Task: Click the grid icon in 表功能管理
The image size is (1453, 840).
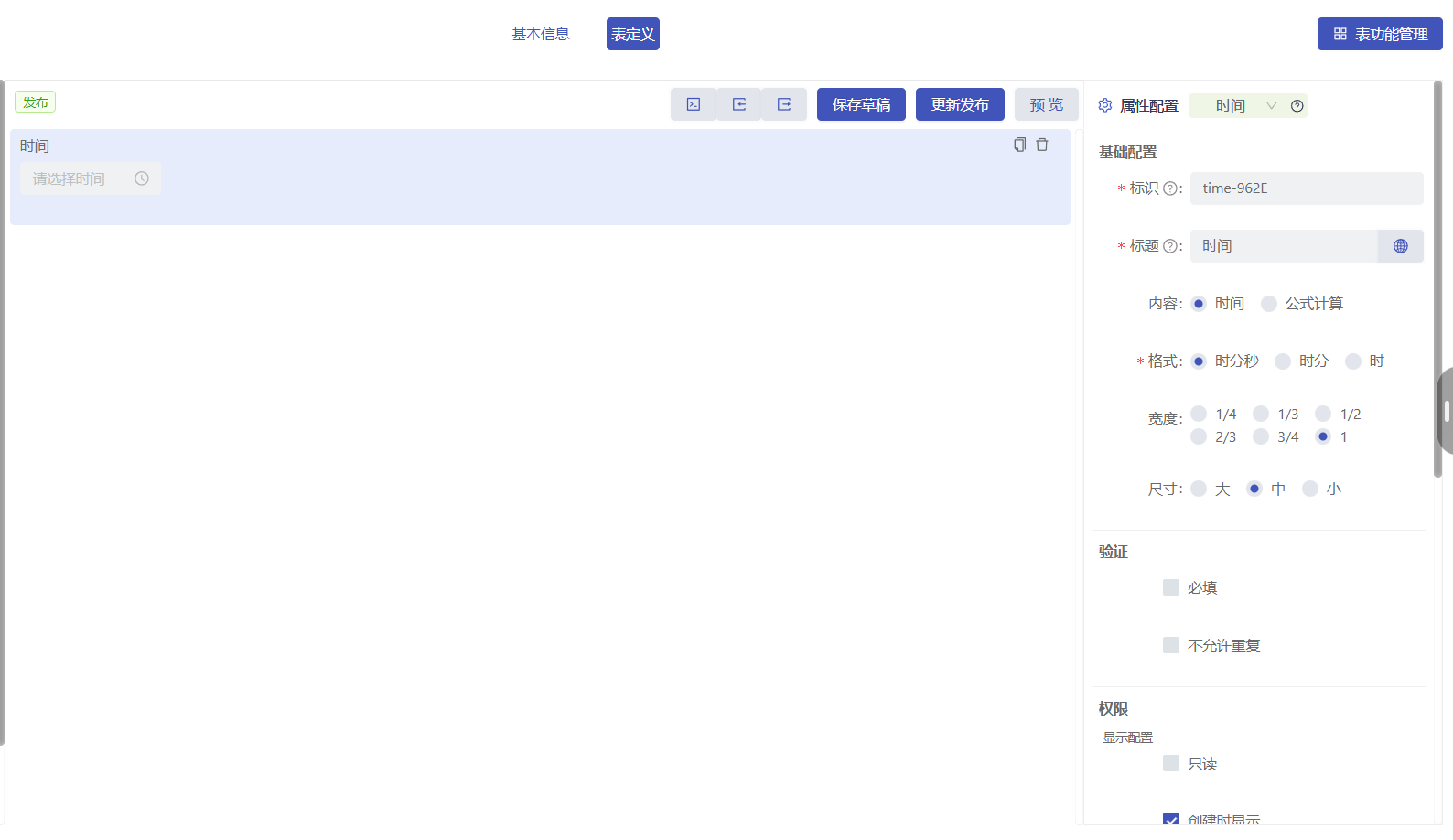Action: [x=1340, y=34]
